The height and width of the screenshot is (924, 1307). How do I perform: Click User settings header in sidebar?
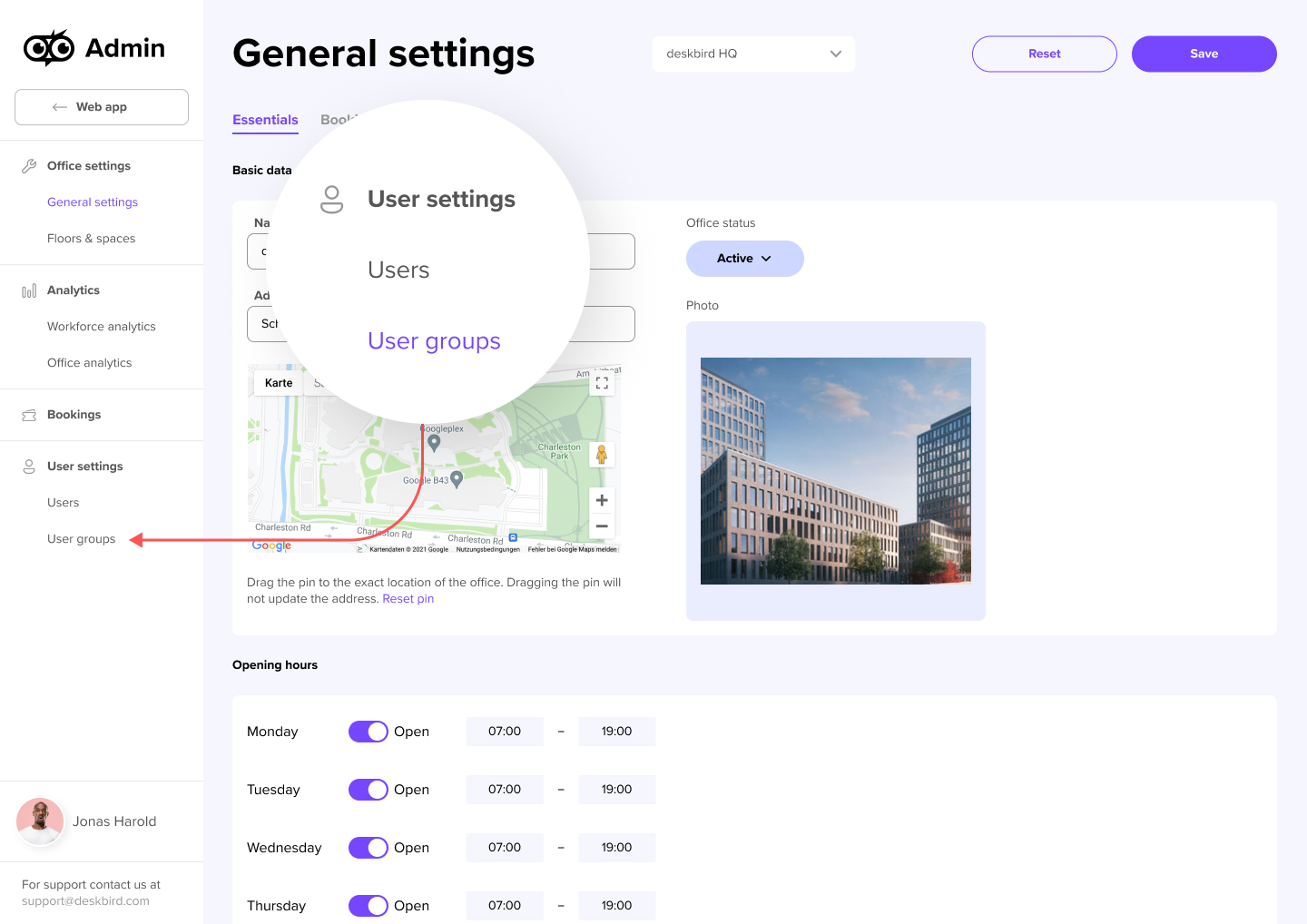click(x=85, y=467)
